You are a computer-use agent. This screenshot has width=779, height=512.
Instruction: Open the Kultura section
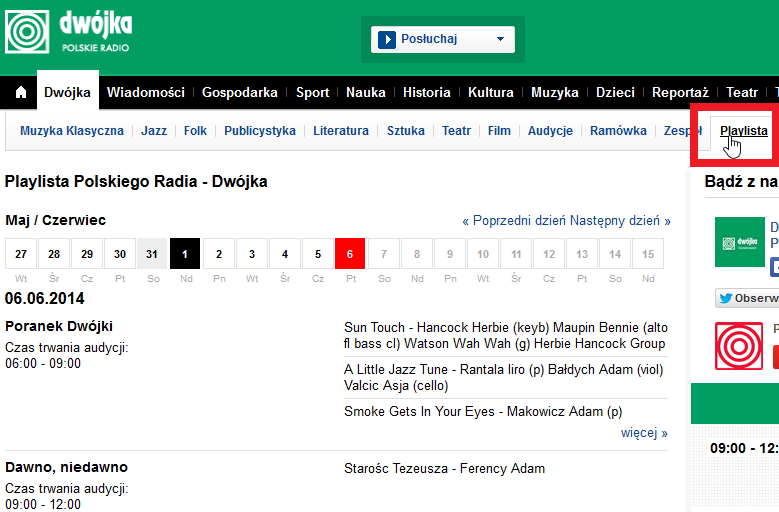point(491,92)
